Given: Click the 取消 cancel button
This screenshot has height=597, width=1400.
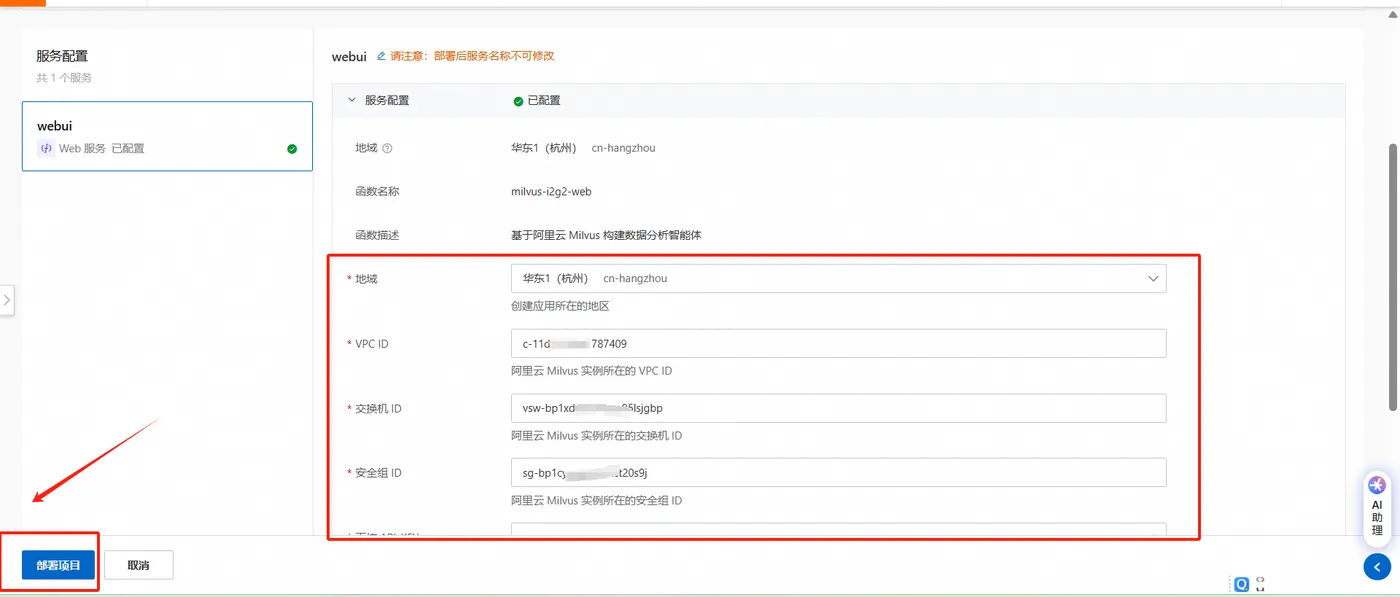Looking at the screenshot, I should [x=139, y=565].
